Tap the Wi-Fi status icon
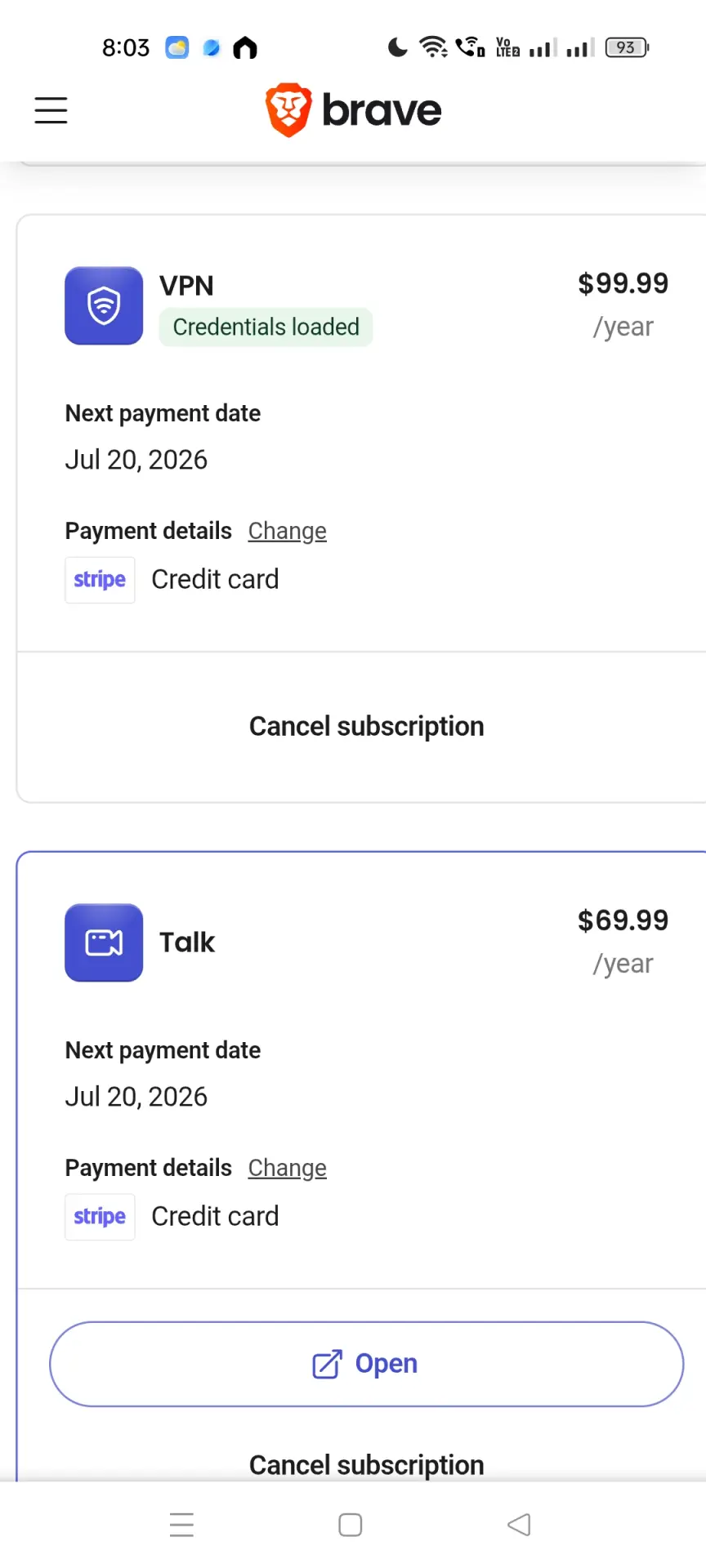 [432, 47]
